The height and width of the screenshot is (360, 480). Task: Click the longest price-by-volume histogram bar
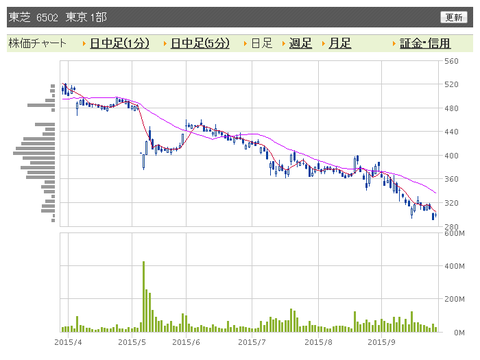(34, 153)
